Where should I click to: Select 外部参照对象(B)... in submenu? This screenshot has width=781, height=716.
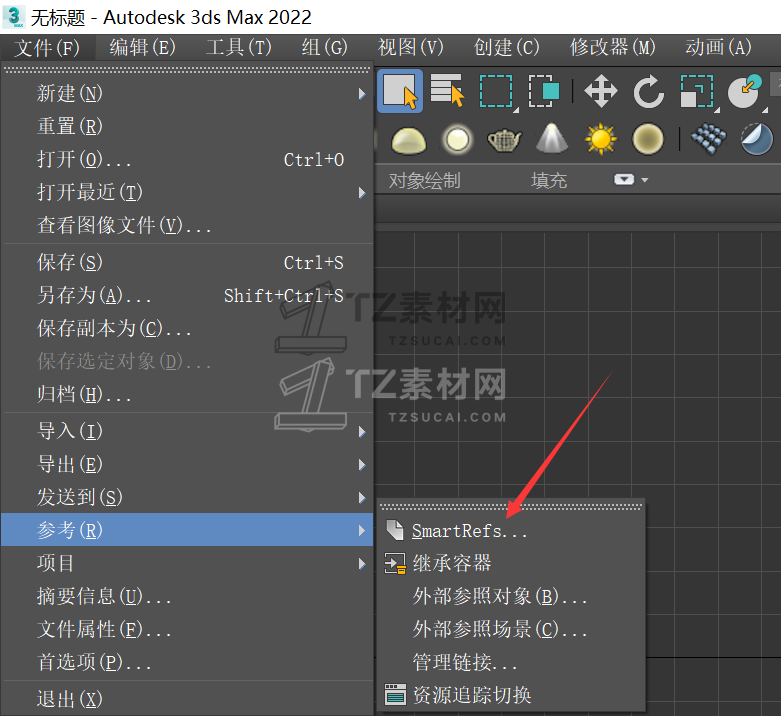511,597
